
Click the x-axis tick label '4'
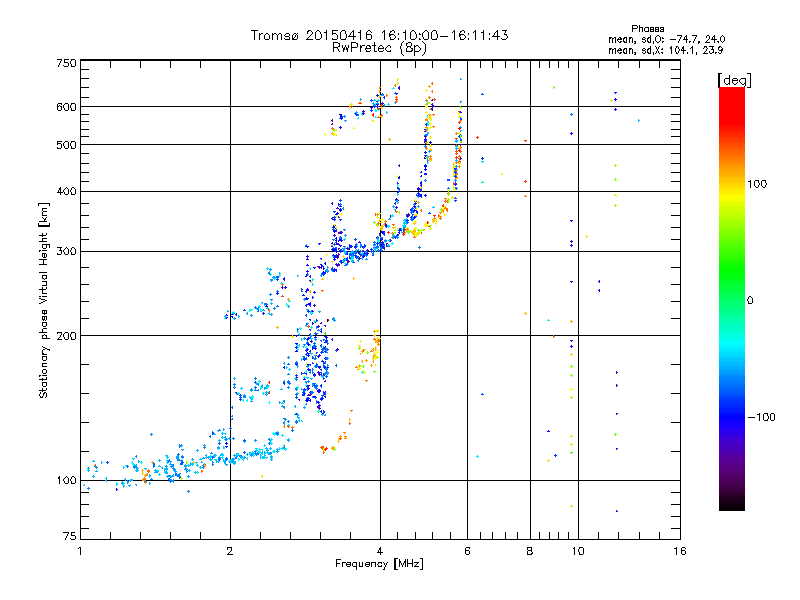click(380, 551)
